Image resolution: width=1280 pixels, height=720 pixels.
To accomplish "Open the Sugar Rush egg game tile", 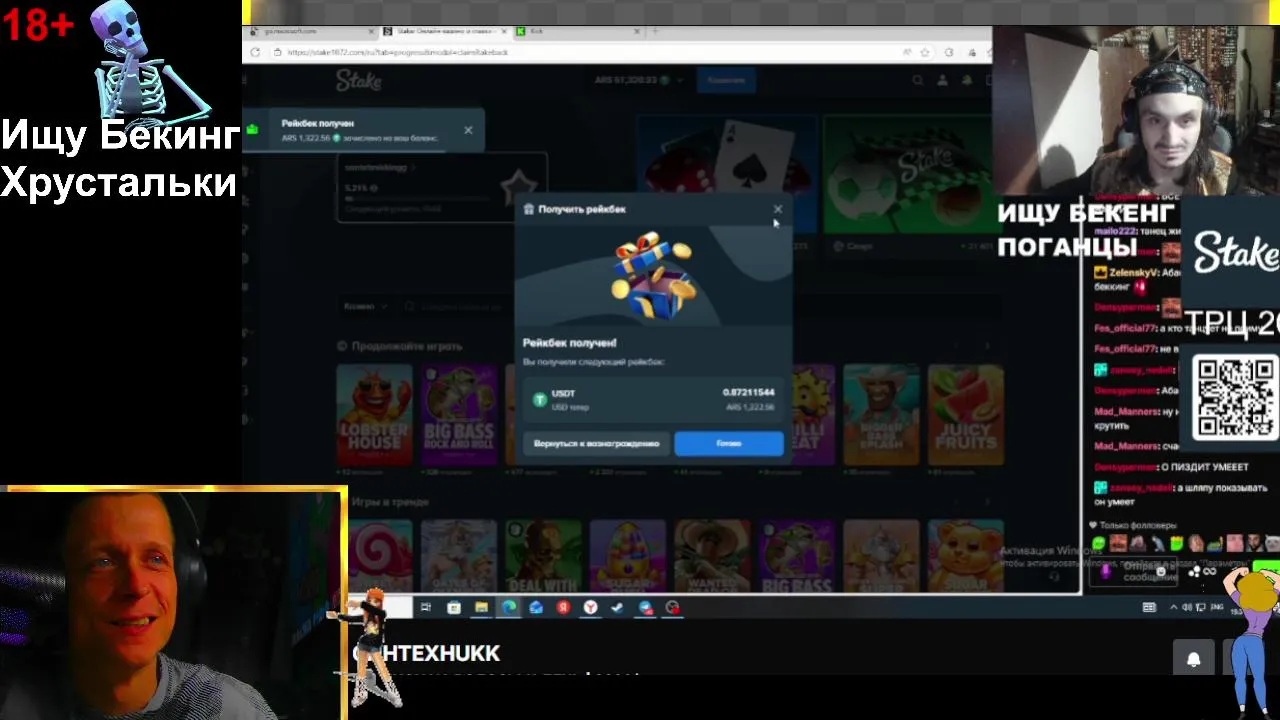I will point(628,556).
